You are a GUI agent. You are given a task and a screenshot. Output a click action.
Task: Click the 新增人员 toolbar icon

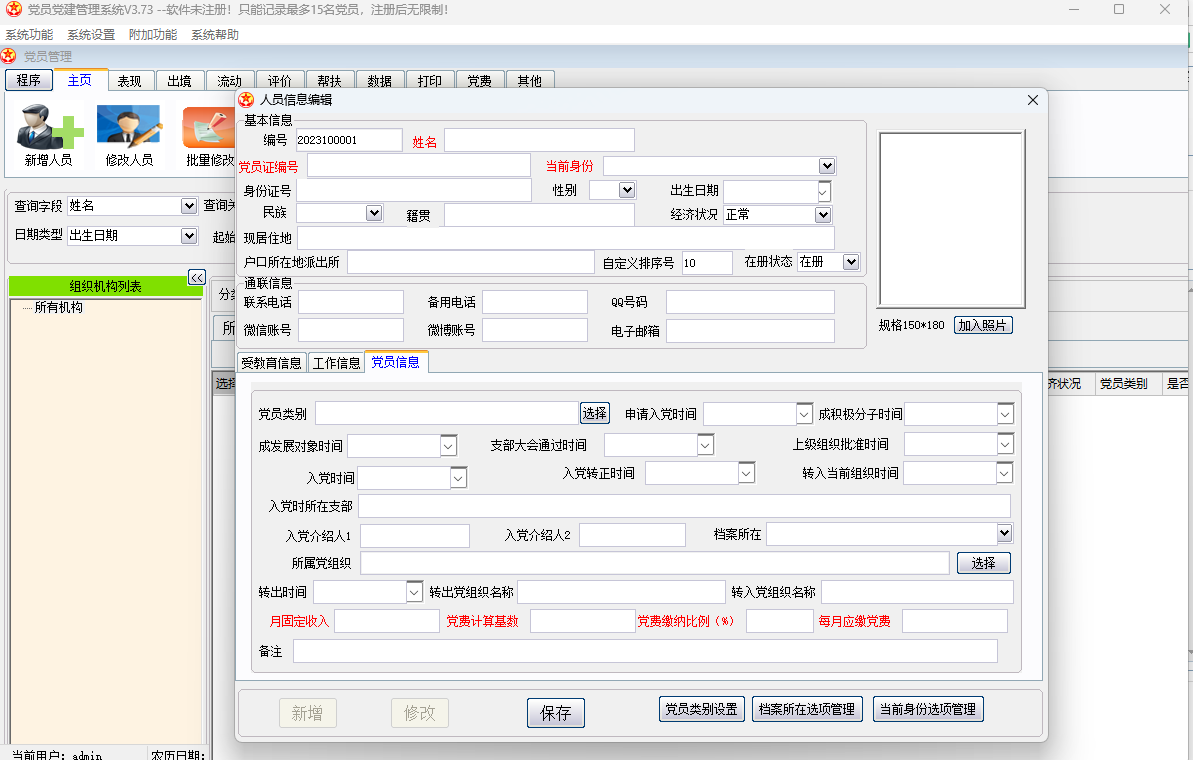(49, 135)
